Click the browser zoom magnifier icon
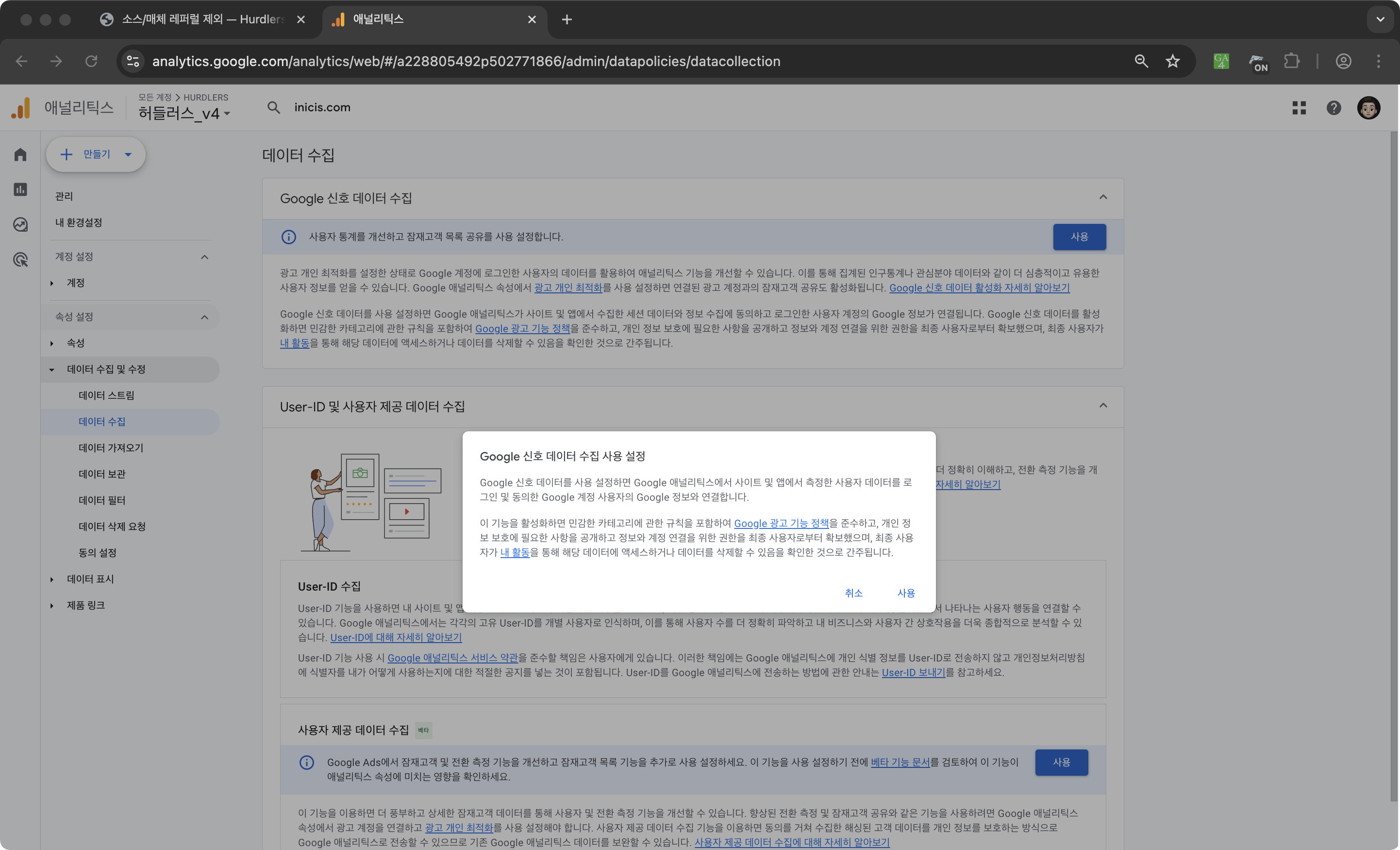The width and height of the screenshot is (1400, 850). point(1141,61)
